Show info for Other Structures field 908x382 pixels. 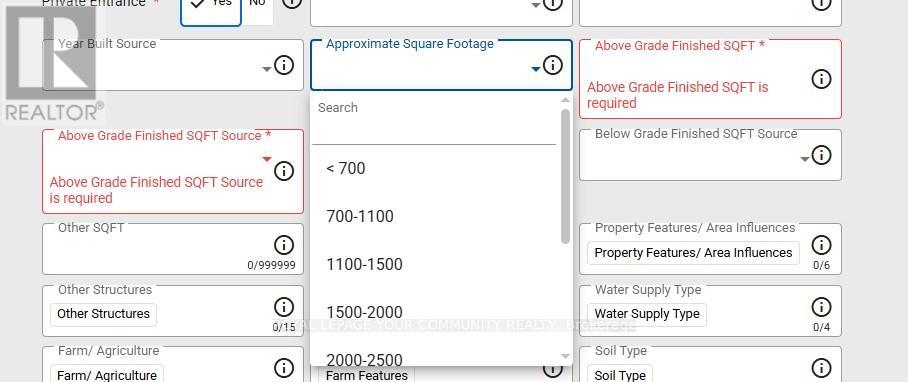click(x=283, y=307)
